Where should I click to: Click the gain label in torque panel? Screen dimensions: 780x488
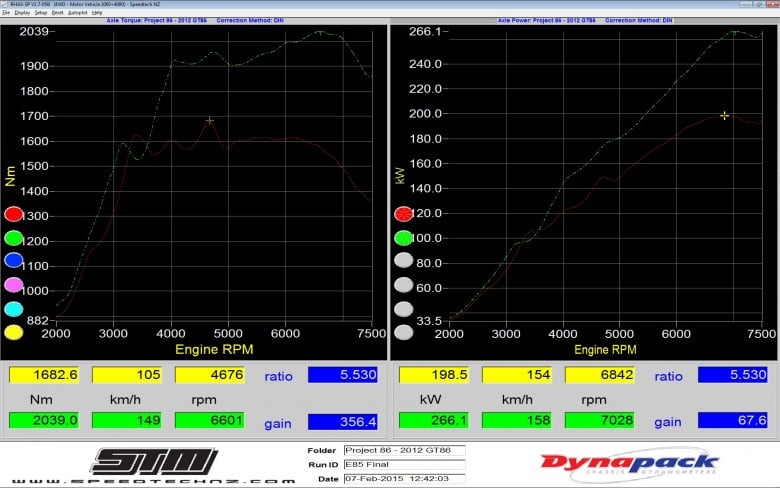tap(278, 424)
